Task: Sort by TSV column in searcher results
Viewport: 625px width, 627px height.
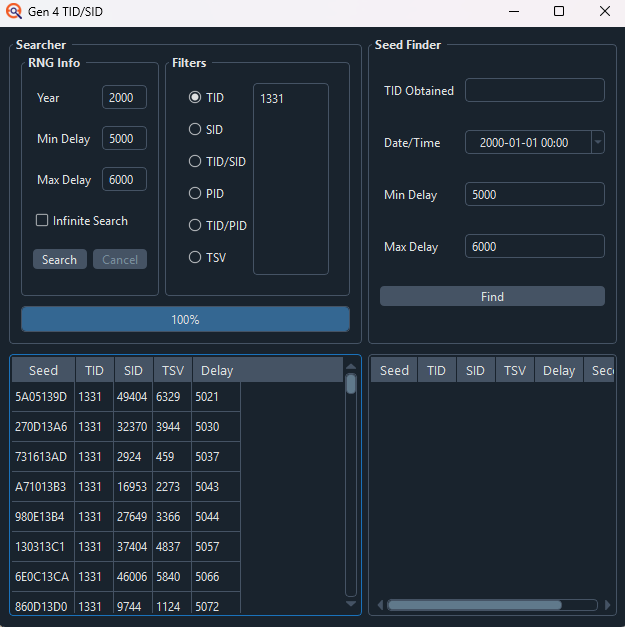Action: [172, 370]
